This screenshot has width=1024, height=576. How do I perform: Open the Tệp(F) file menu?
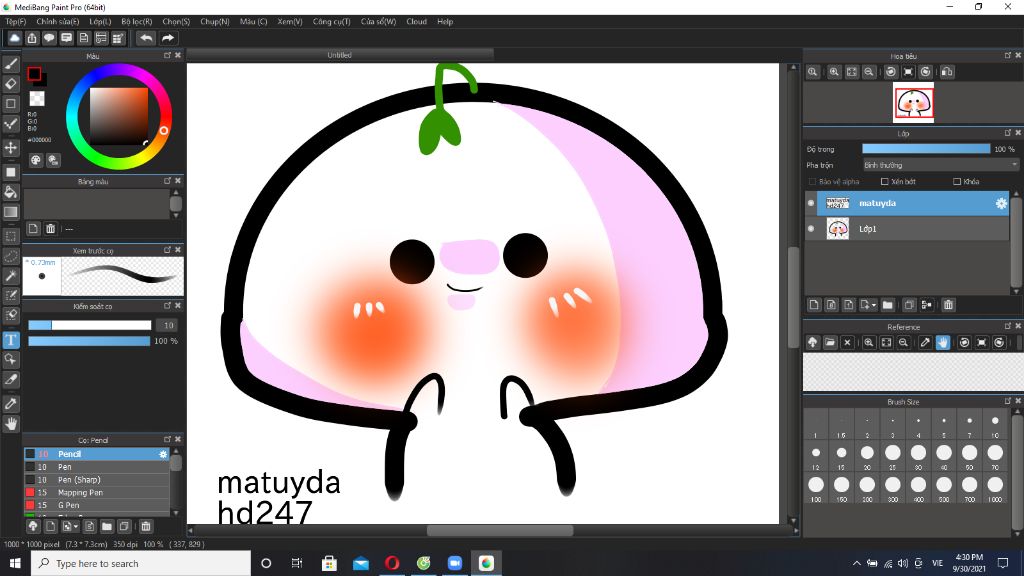click(16, 22)
